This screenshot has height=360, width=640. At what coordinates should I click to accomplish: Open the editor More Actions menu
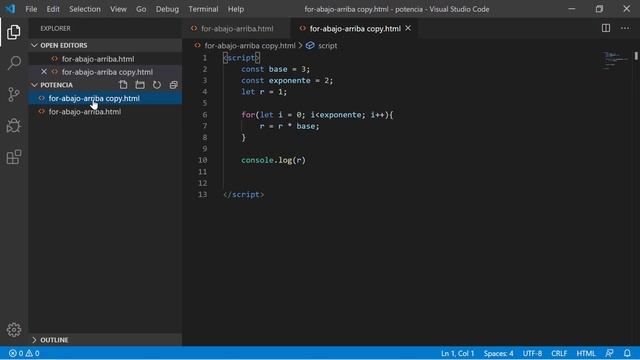coord(625,28)
